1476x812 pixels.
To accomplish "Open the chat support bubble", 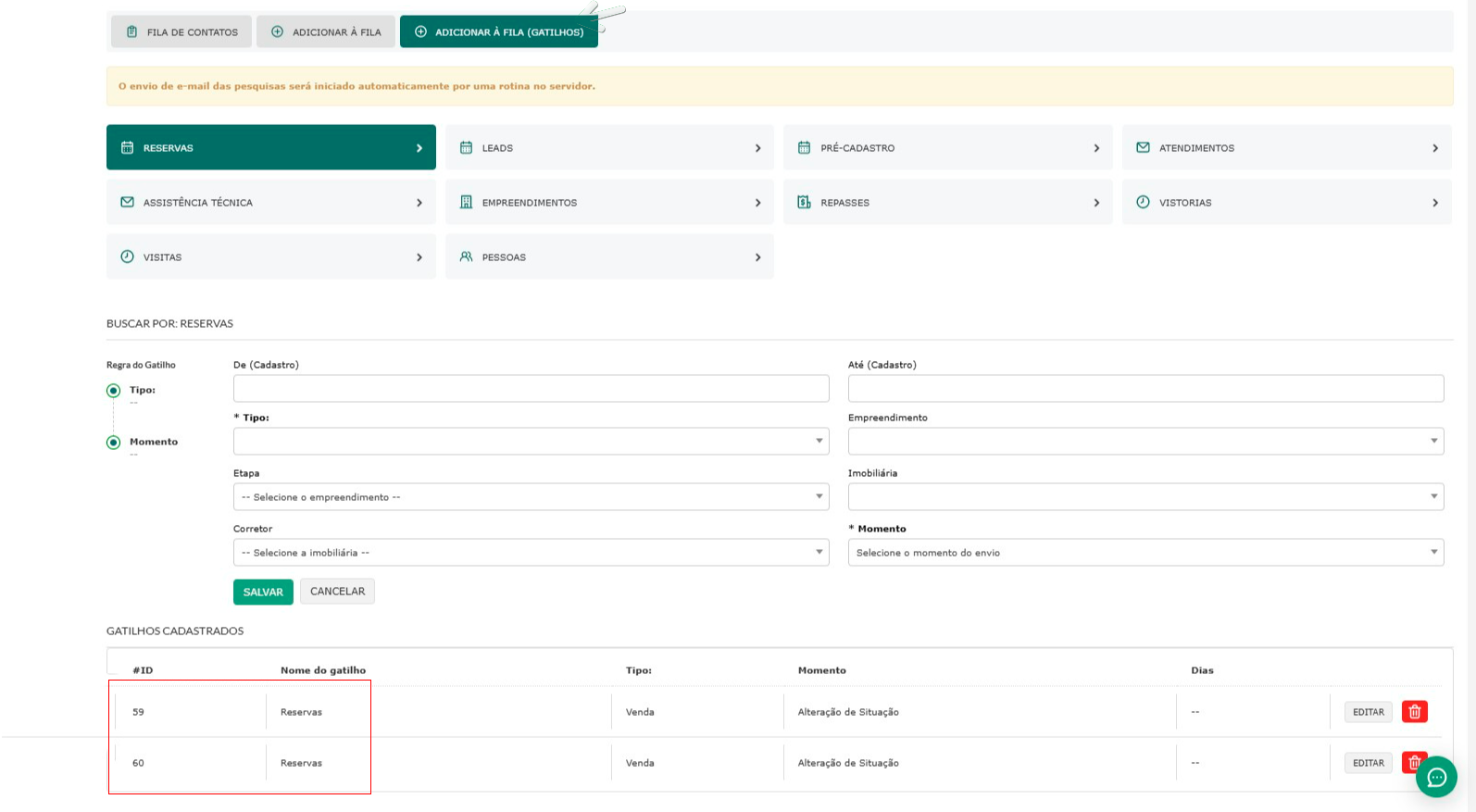I will [1436, 777].
